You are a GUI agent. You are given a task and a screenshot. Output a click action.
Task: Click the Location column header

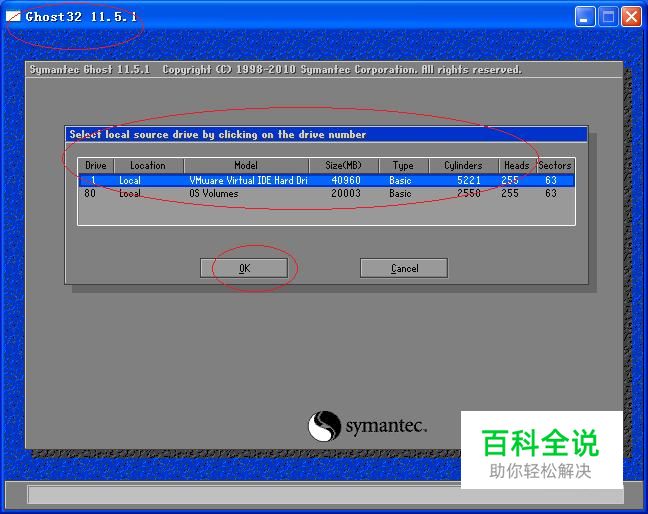pyautogui.click(x=148, y=165)
